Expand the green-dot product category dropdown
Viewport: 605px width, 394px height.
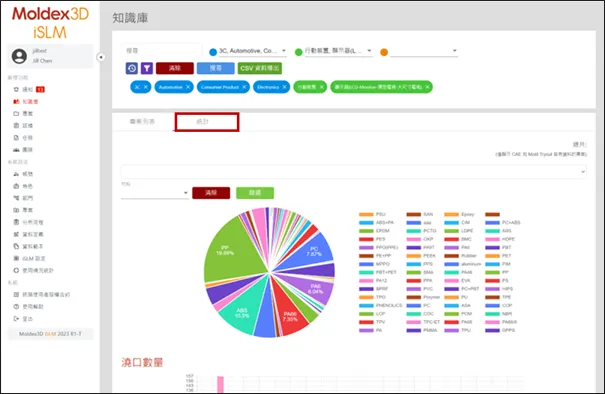coord(338,51)
